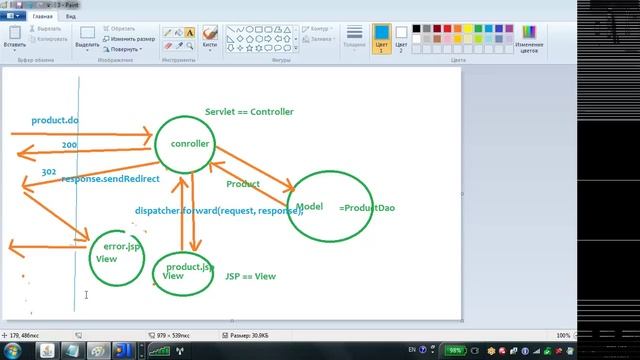Switch to the Главная (Home) tab
The image size is (640, 360).
(x=42, y=16)
